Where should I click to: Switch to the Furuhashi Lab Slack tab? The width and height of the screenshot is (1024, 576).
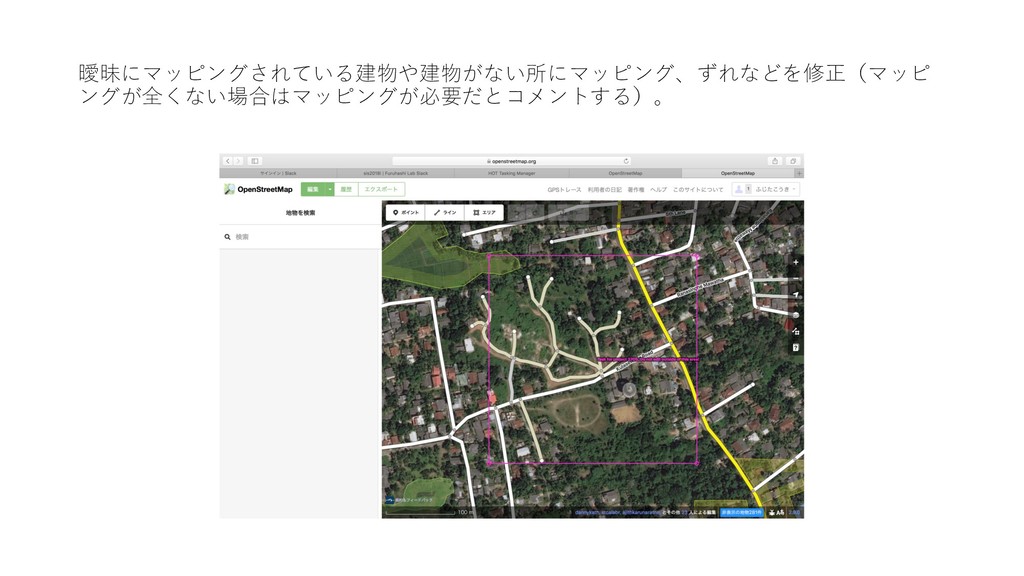(395, 173)
